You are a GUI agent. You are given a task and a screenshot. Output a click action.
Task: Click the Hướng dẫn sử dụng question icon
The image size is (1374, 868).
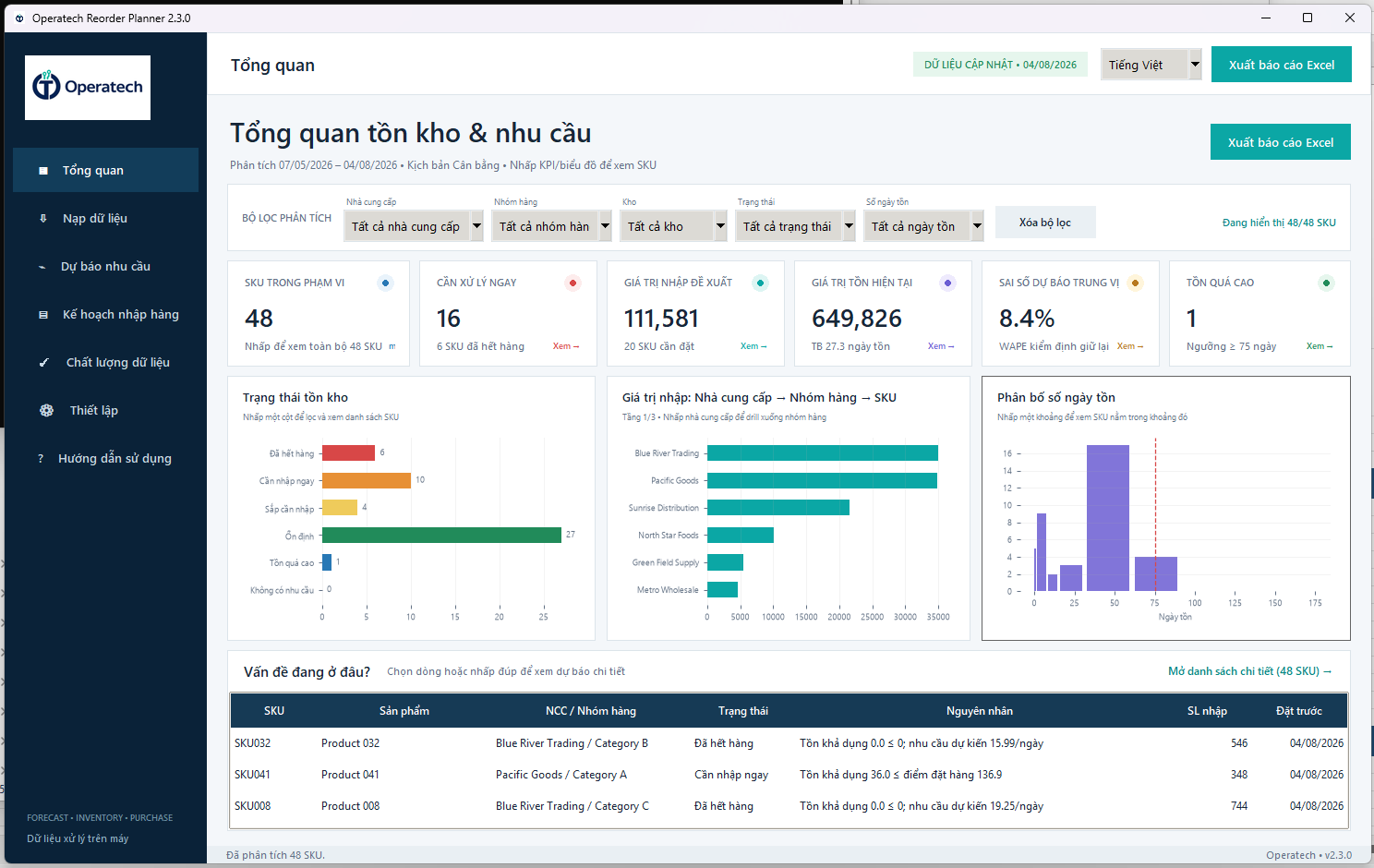point(41,459)
